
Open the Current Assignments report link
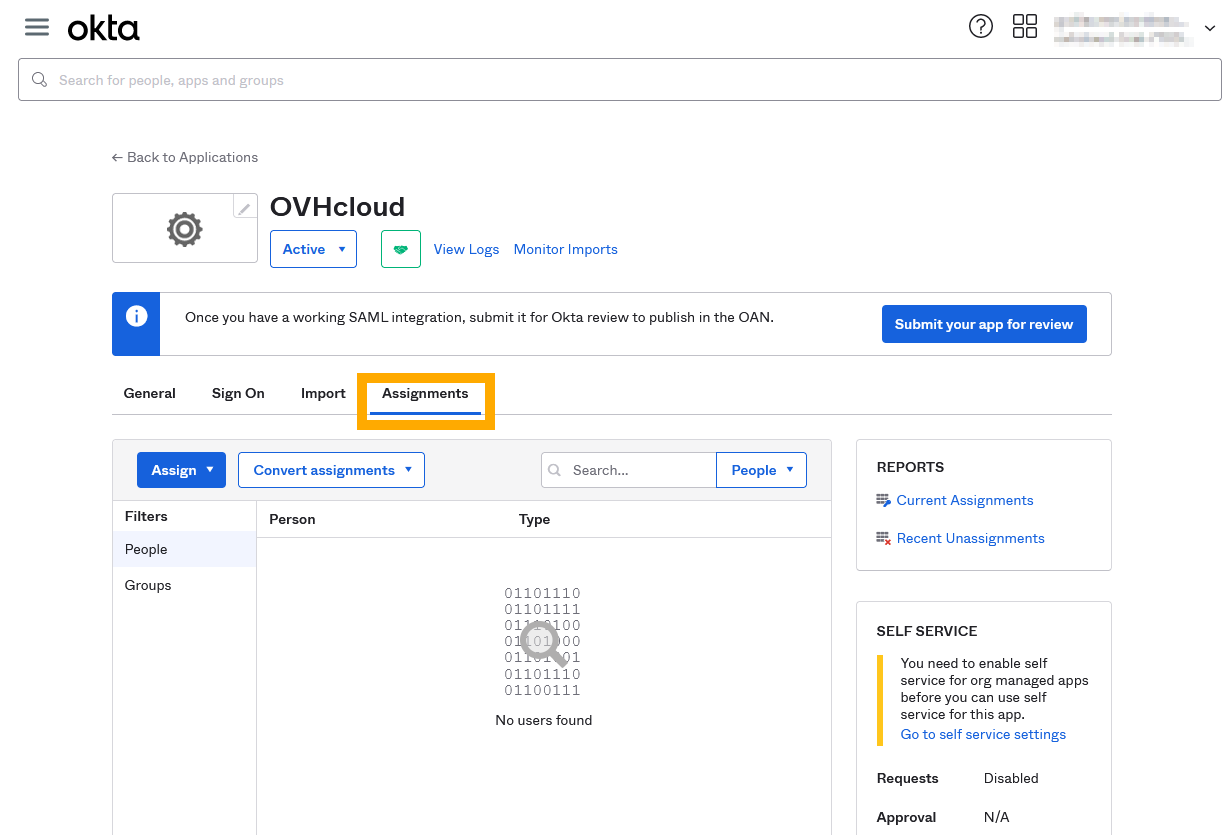click(965, 501)
